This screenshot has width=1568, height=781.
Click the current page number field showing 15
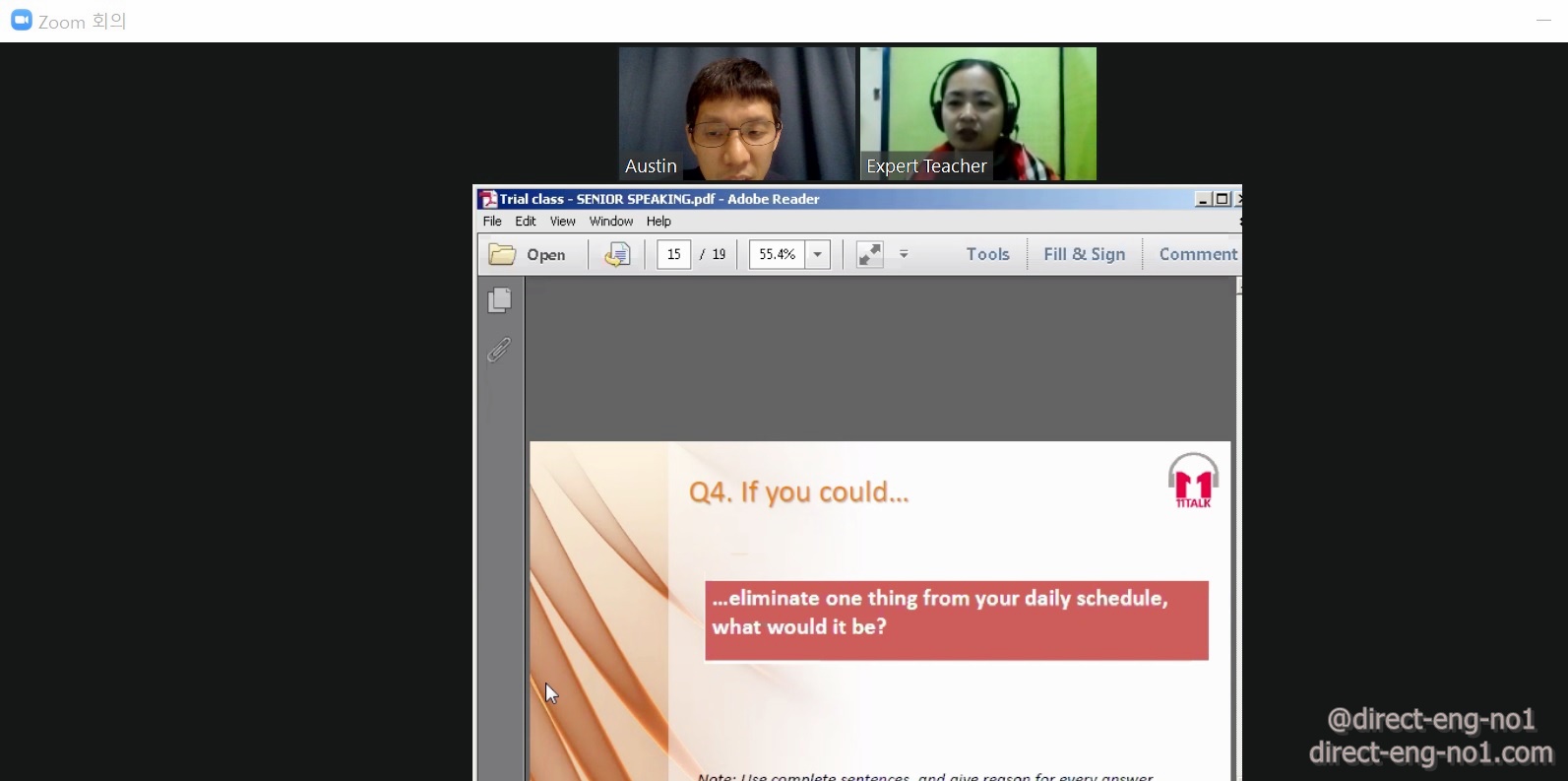pyautogui.click(x=674, y=254)
